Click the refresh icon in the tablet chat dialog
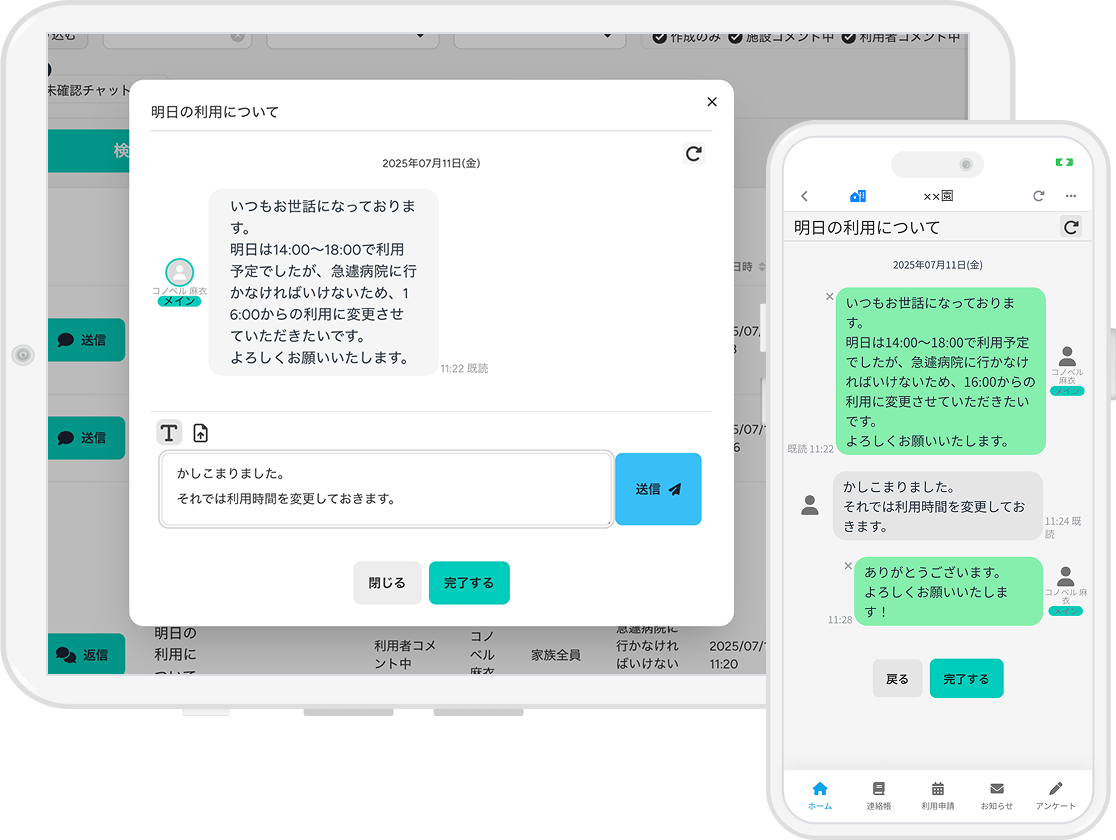The width and height of the screenshot is (1116, 840). pos(693,153)
